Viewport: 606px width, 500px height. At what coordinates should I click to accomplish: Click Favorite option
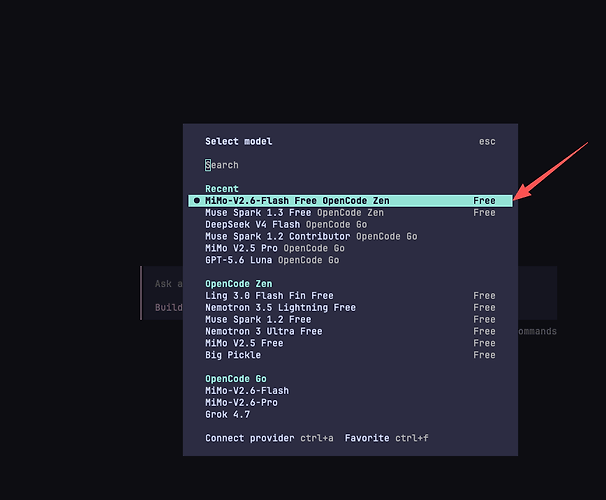[386, 438]
